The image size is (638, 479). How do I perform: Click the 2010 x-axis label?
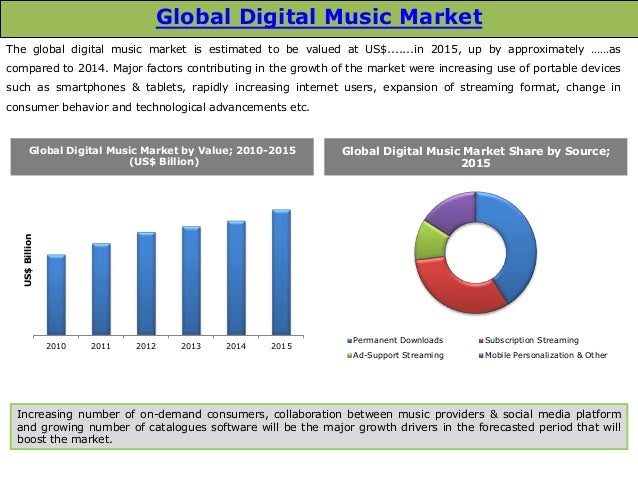coord(56,346)
